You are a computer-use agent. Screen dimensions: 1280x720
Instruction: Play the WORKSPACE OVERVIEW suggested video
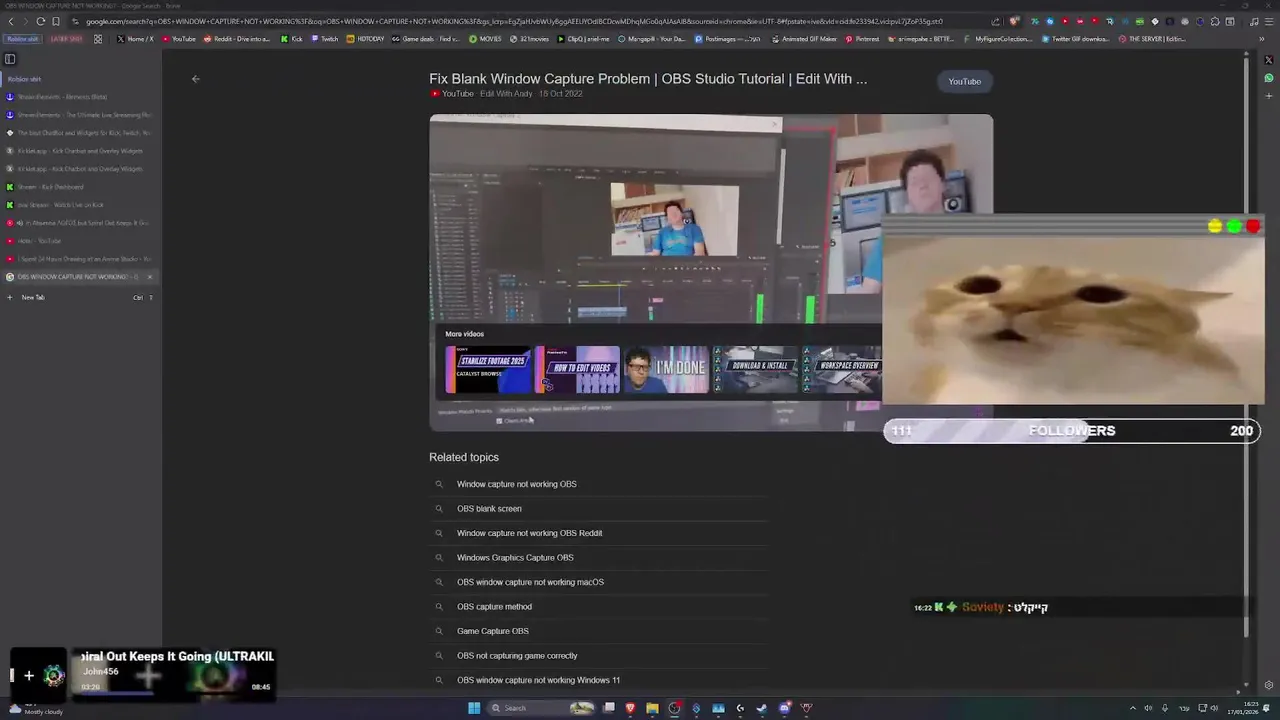842,370
